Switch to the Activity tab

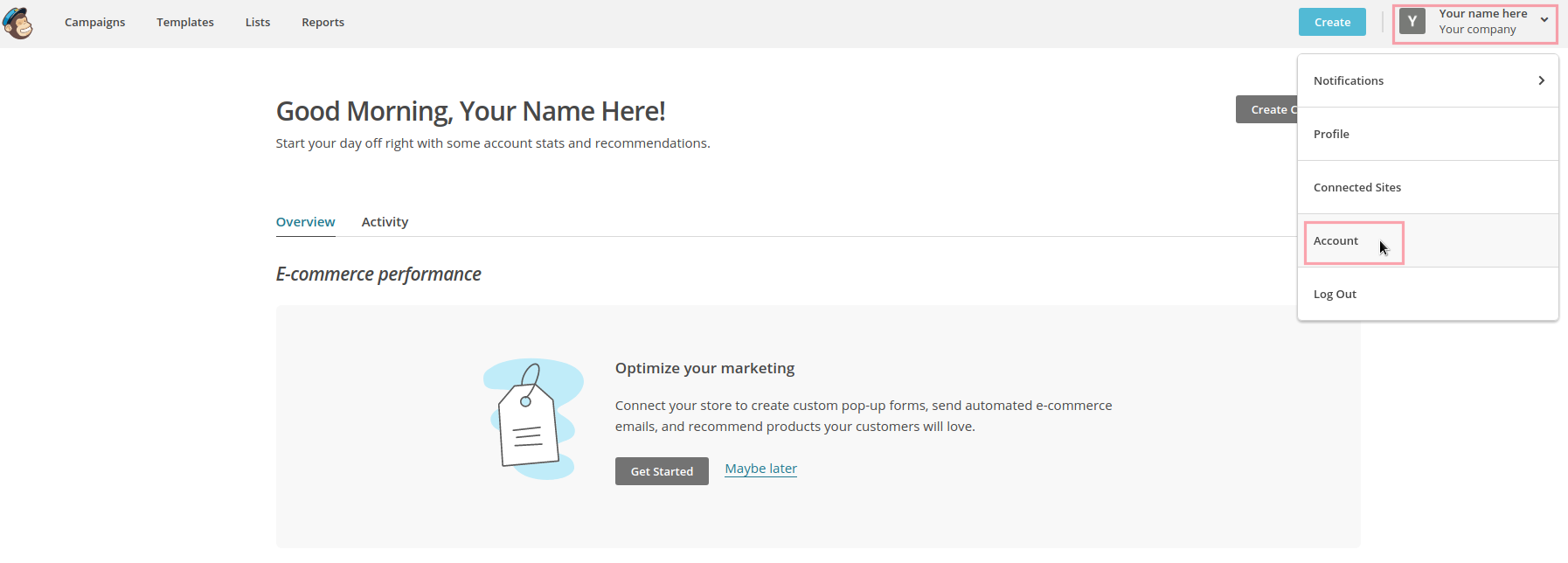click(x=385, y=222)
